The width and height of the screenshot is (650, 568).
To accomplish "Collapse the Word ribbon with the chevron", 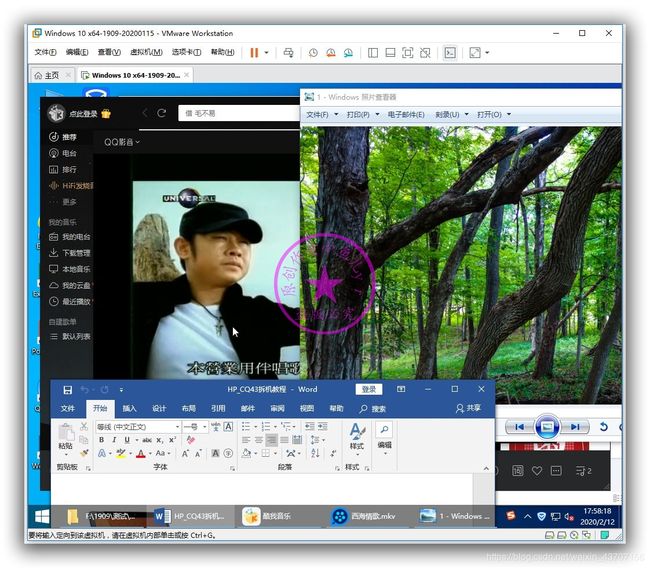I will click(x=486, y=468).
